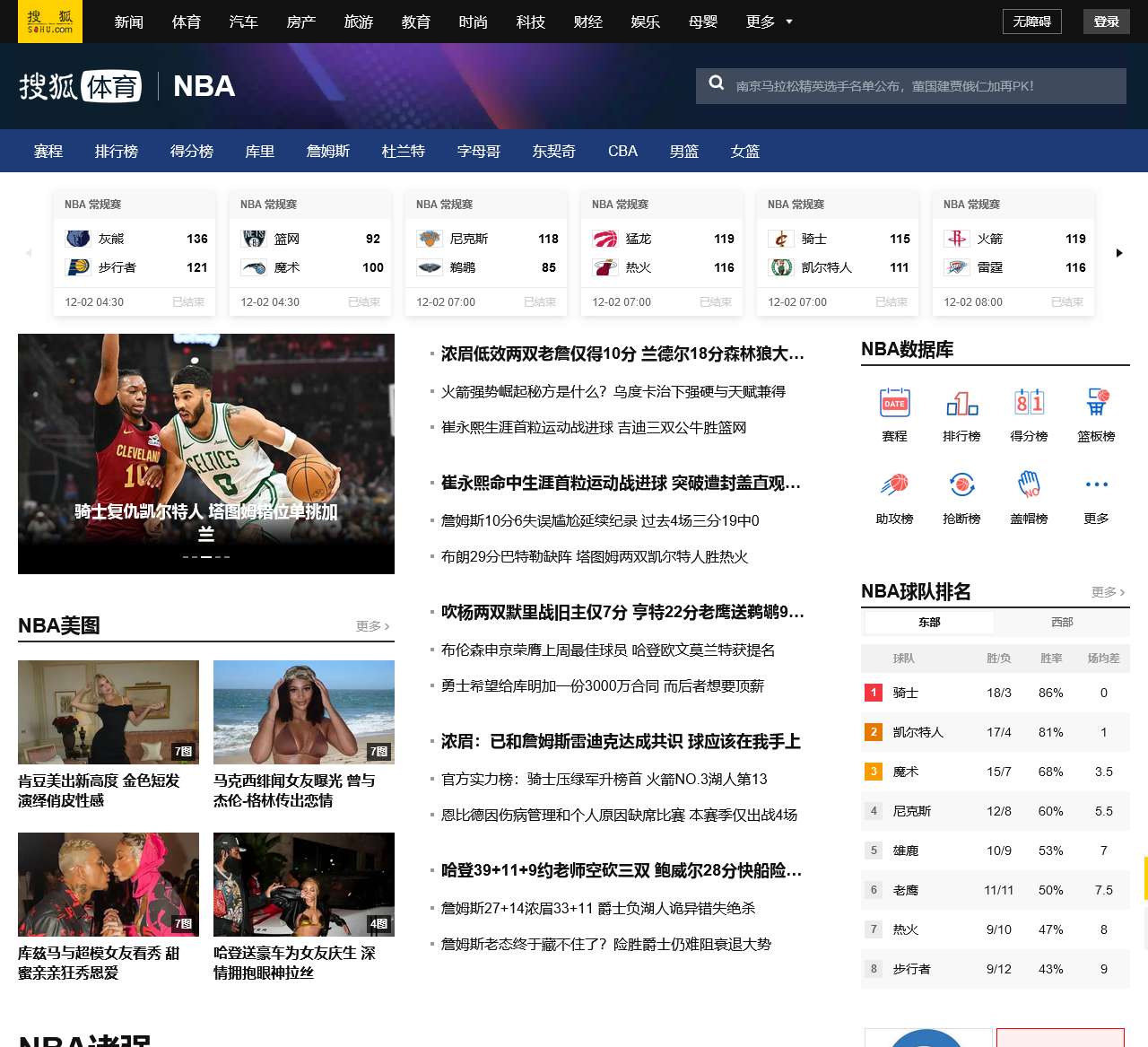Viewport: 1148px width, 1047px height.
Task: Click the 无障碍 accessibility button
Action: [x=1031, y=22]
